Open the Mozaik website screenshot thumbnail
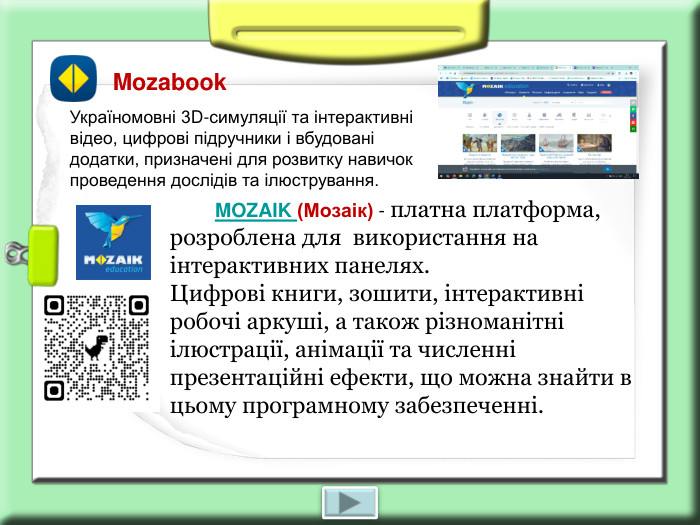 (538, 122)
